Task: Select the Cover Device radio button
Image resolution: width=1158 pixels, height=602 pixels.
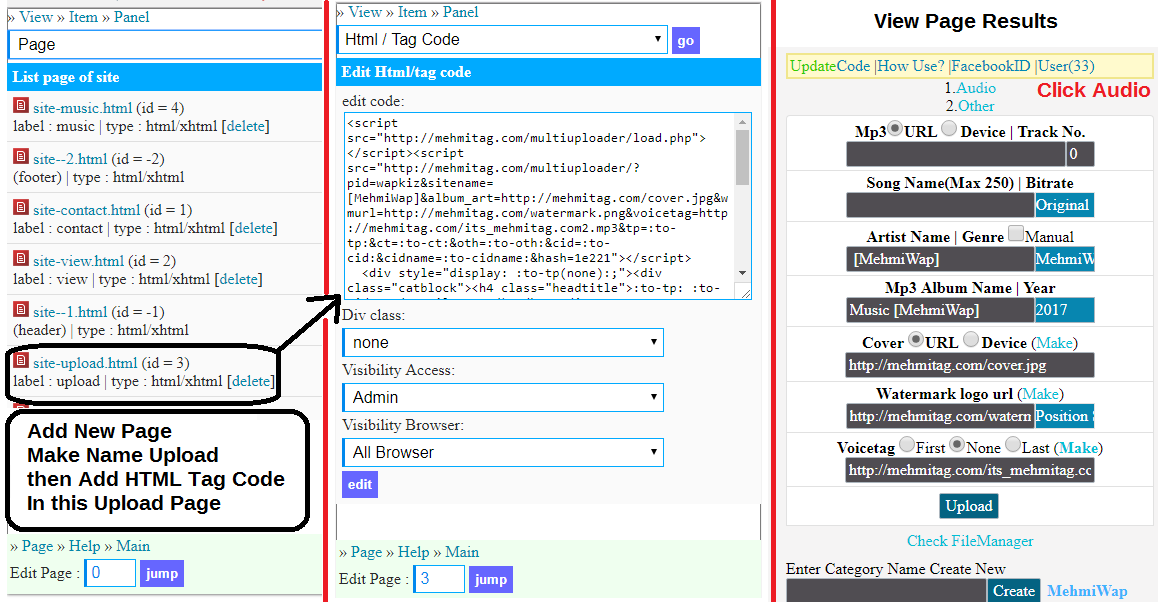Action: [971, 341]
